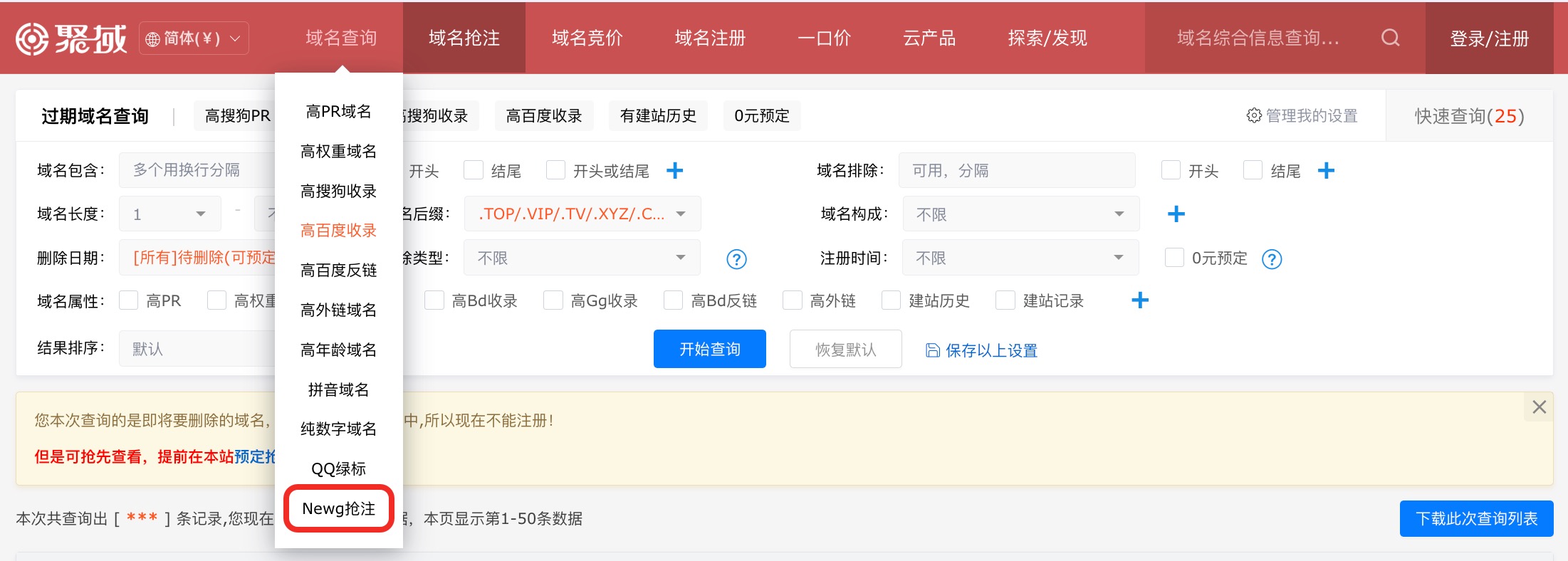The width and height of the screenshot is (1568, 561).
Task: Click help question mark next to 删除类型 dropdown
Action: point(736,259)
